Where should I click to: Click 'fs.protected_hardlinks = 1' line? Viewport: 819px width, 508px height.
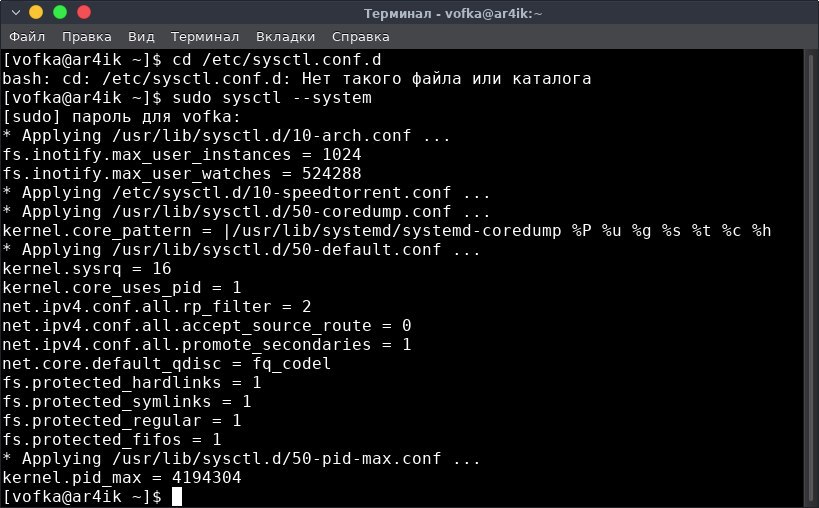tap(132, 383)
